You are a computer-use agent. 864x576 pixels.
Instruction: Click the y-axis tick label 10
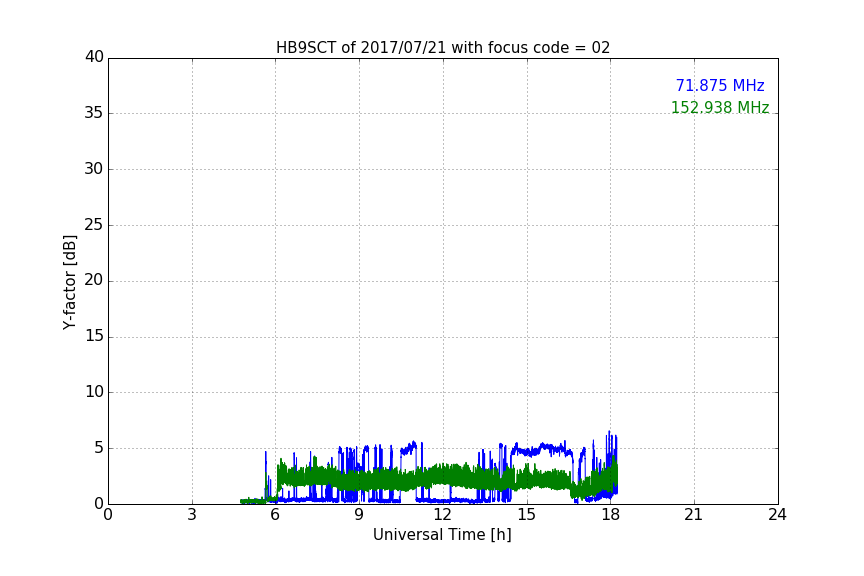(94, 392)
